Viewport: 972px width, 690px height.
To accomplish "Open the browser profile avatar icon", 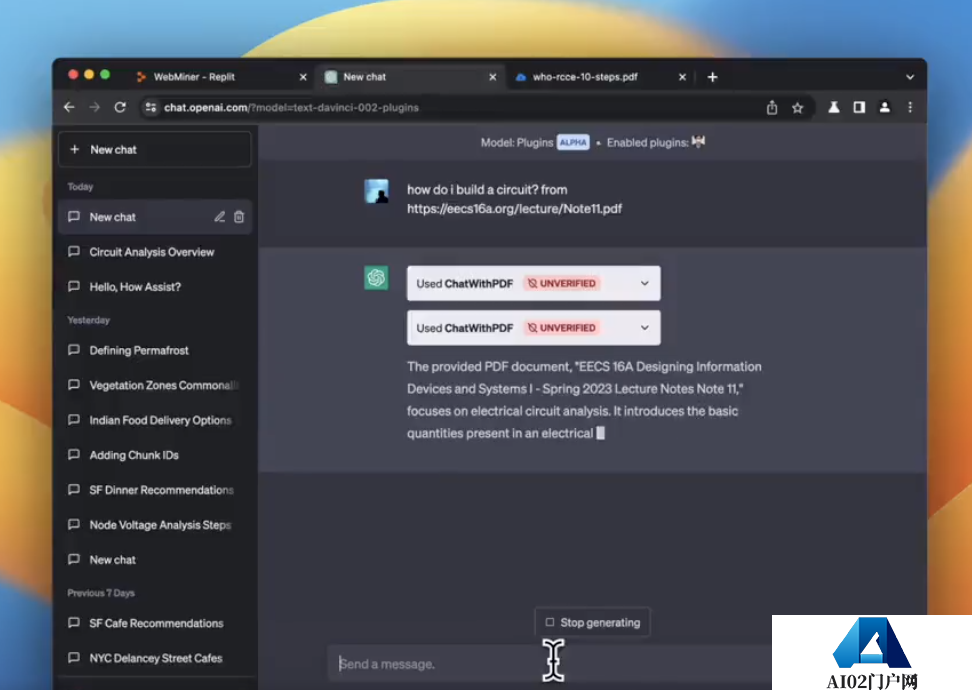I will point(884,107).
